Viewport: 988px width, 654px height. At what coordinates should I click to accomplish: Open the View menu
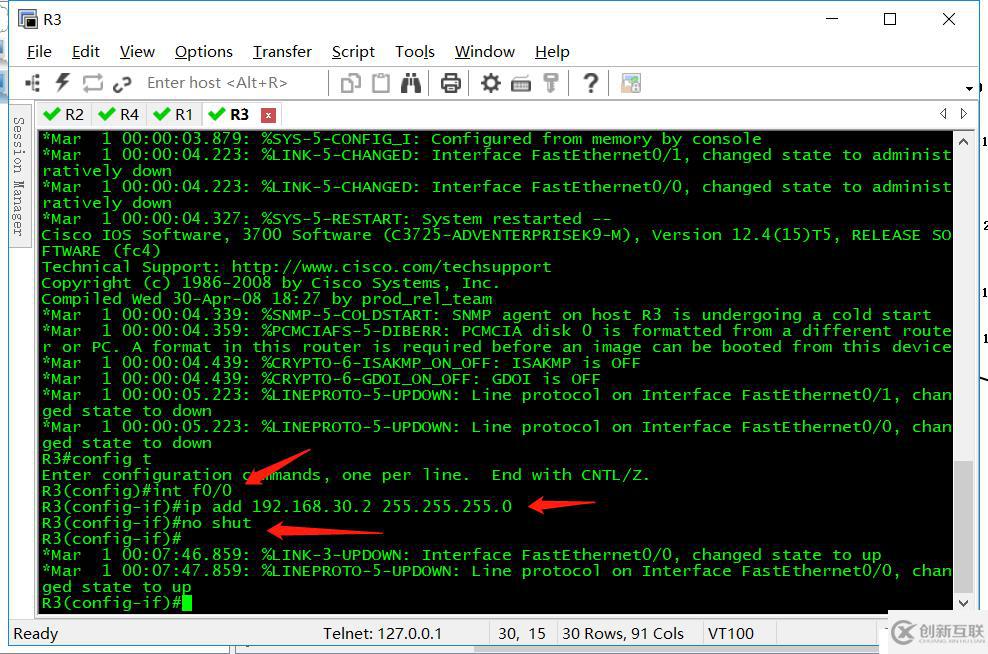tap(137, 52)
